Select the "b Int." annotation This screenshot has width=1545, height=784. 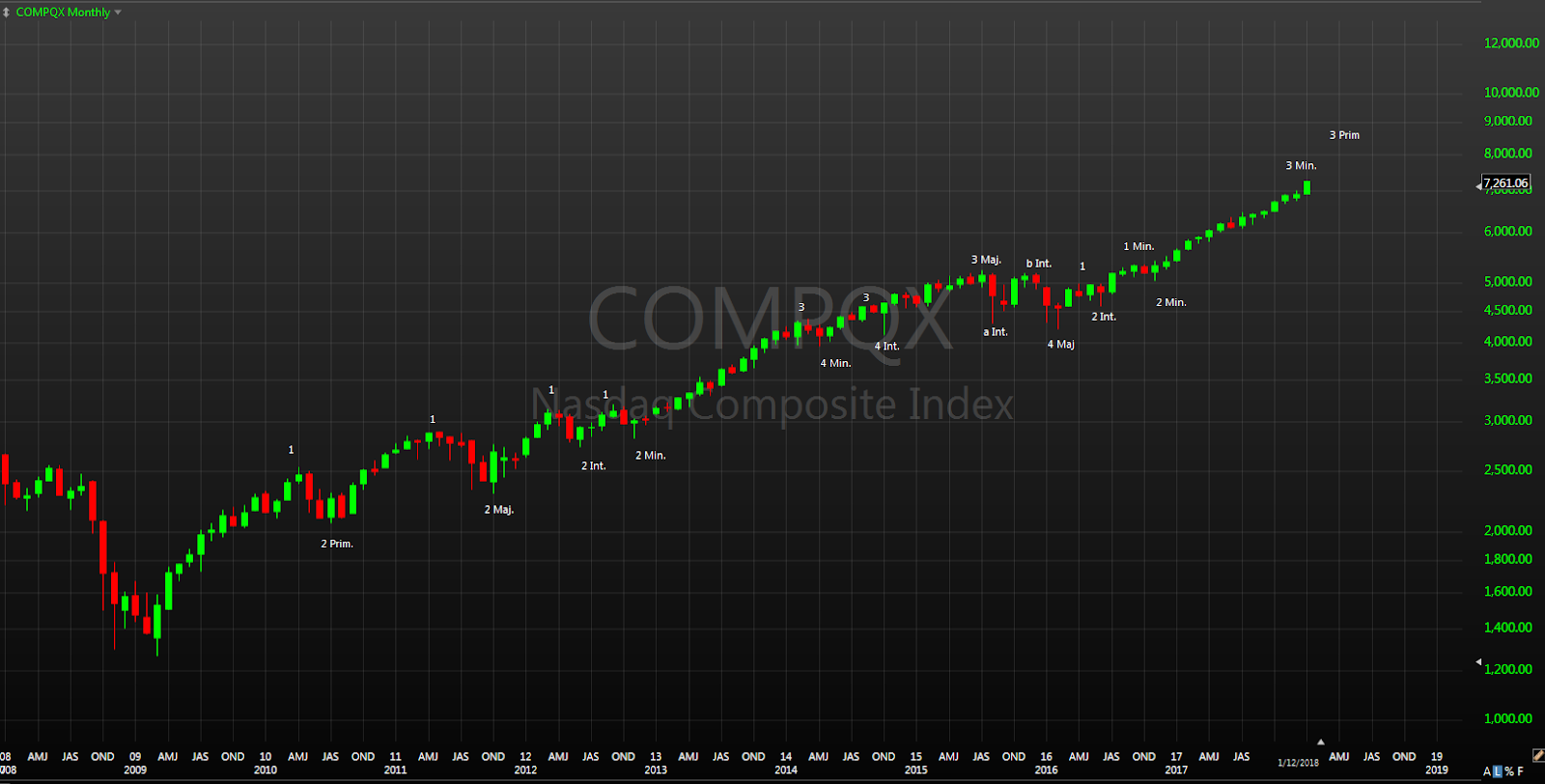coord(1039,264)
